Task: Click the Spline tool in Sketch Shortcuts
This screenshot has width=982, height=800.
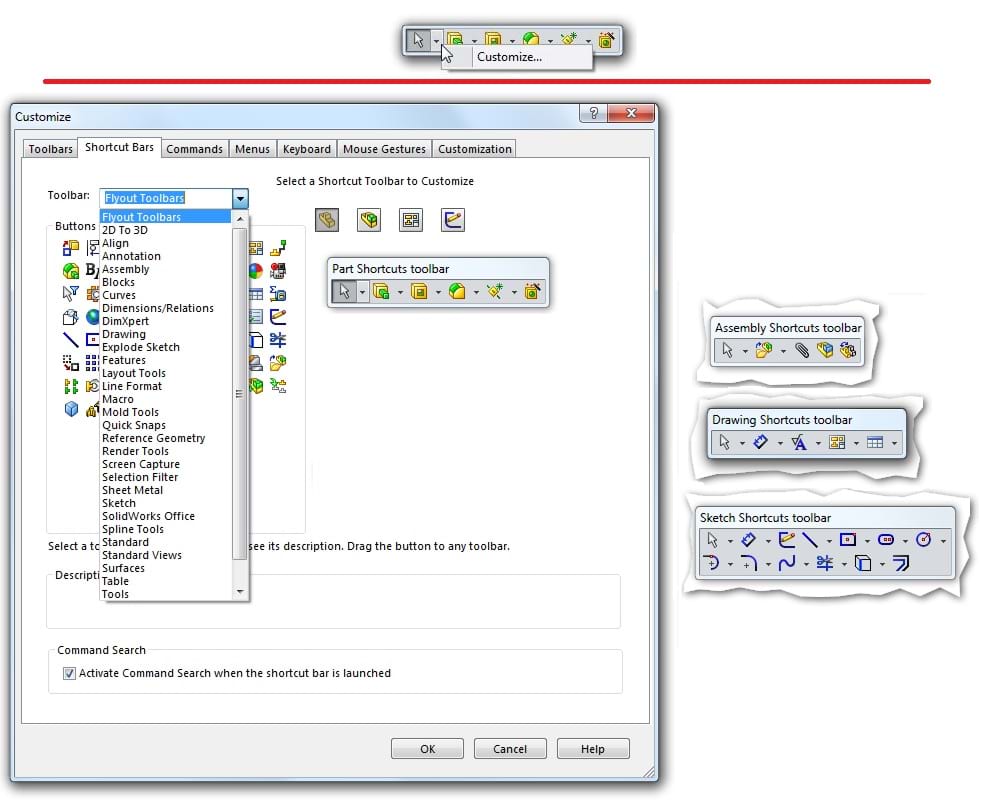Action: tap(787, 564)
